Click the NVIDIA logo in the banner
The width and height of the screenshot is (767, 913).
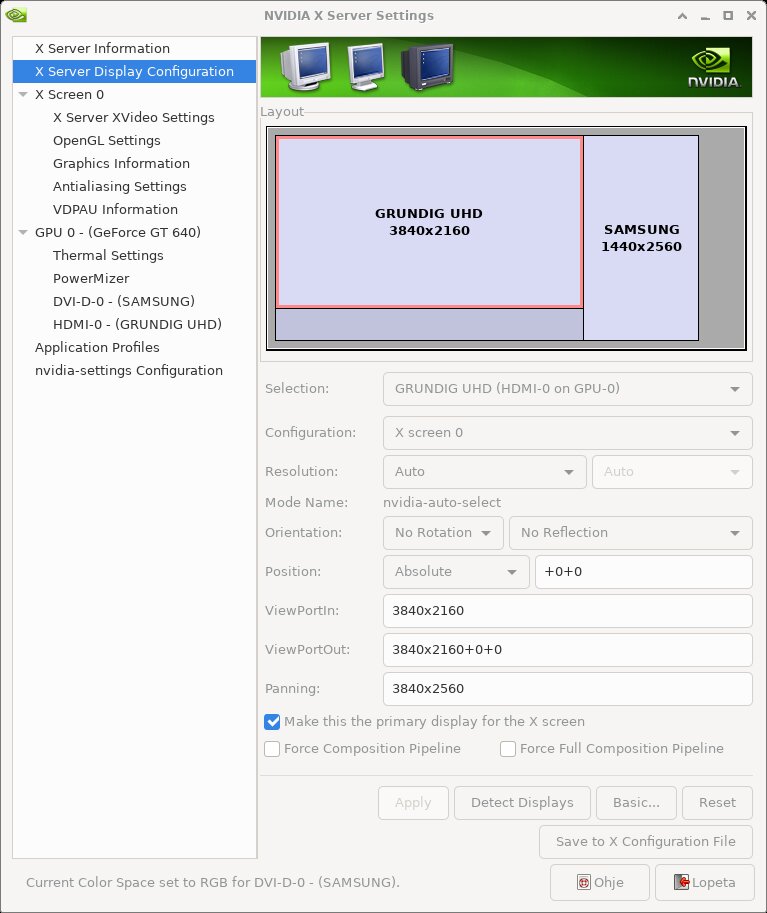(713, 68)
